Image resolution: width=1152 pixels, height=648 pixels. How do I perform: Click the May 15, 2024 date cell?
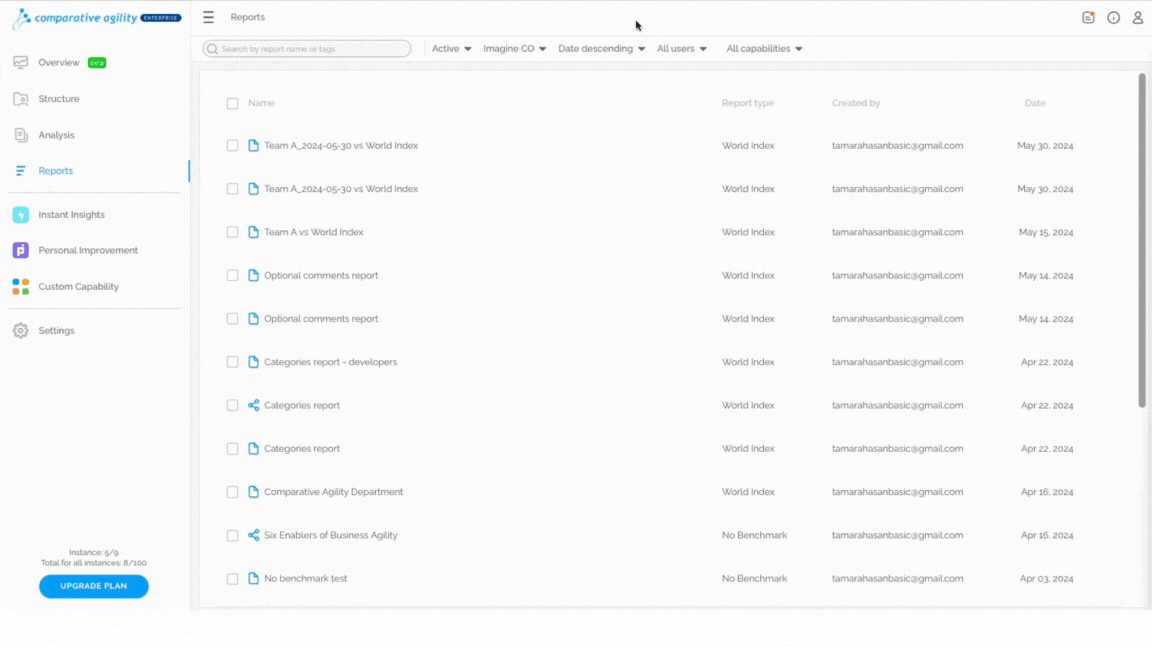pyautogui.click(x=1046, y=232)
